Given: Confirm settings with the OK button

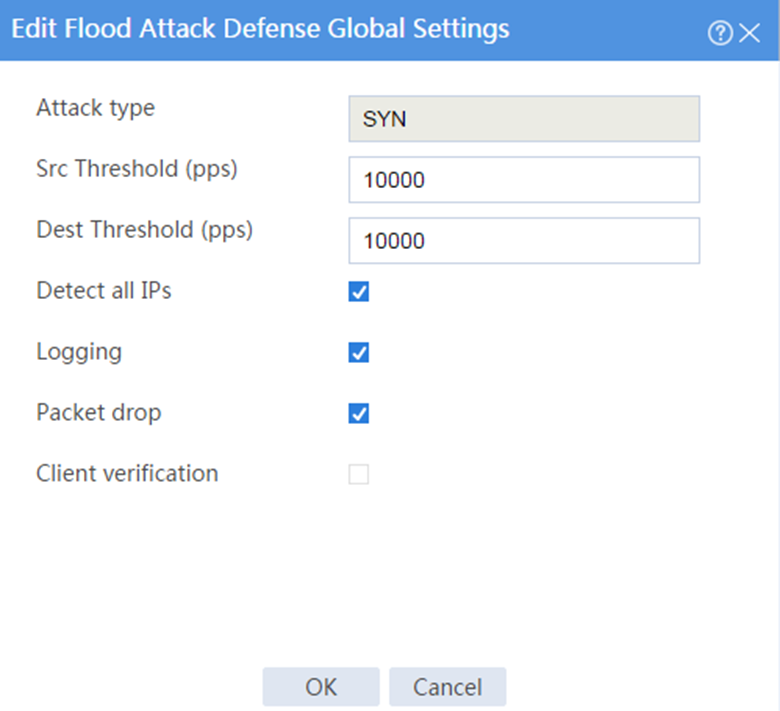Looking at the screenshot, I should point(321,687).
